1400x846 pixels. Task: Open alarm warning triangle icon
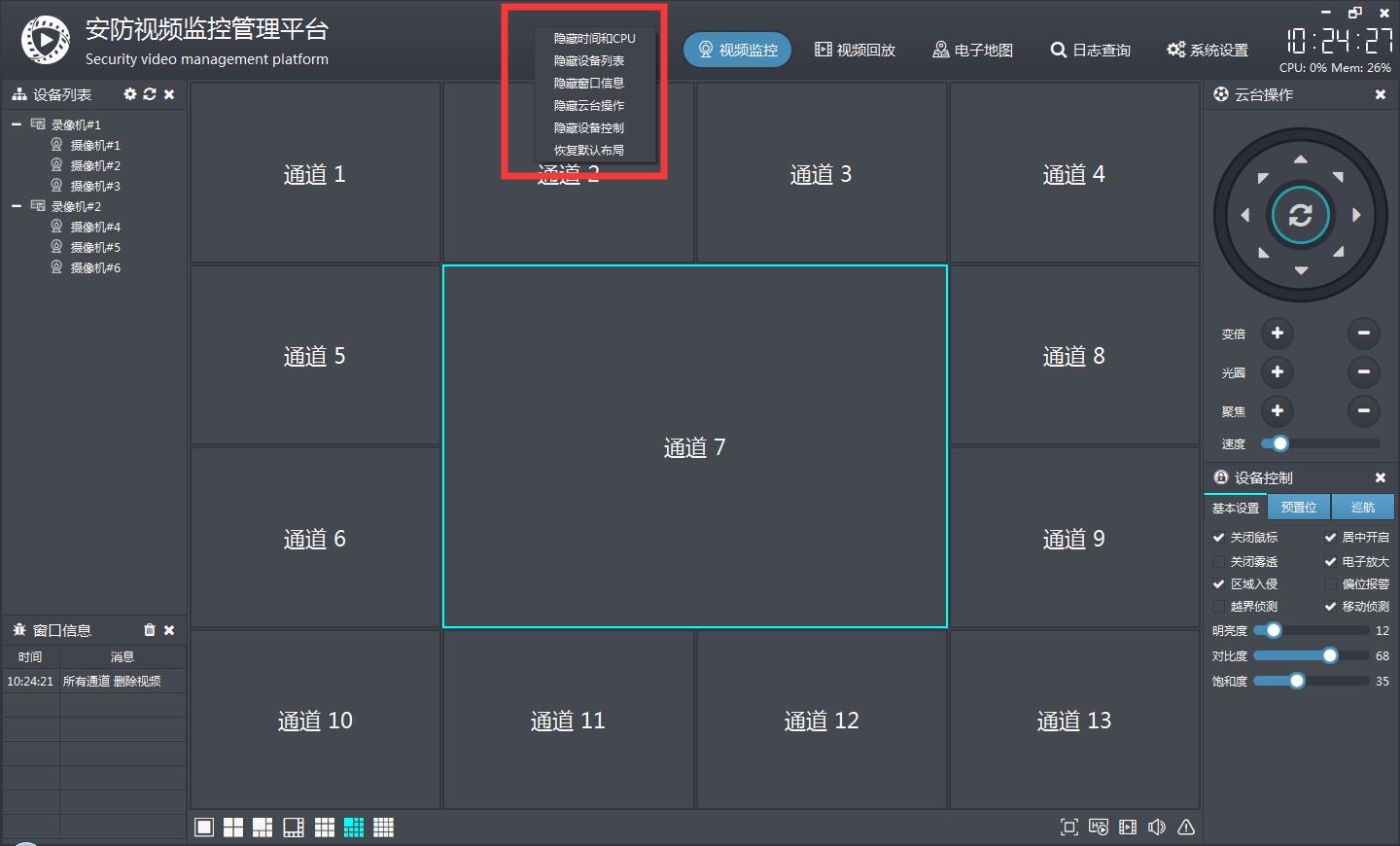[1186, 828]
